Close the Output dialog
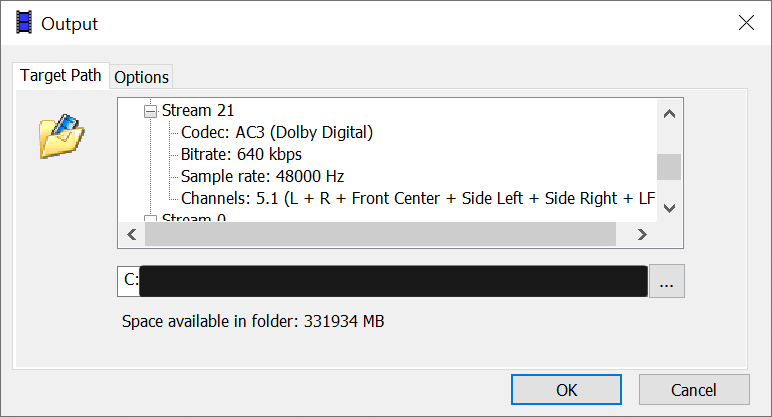Viewport: 772px width, 417px height. tap(745, 23)
